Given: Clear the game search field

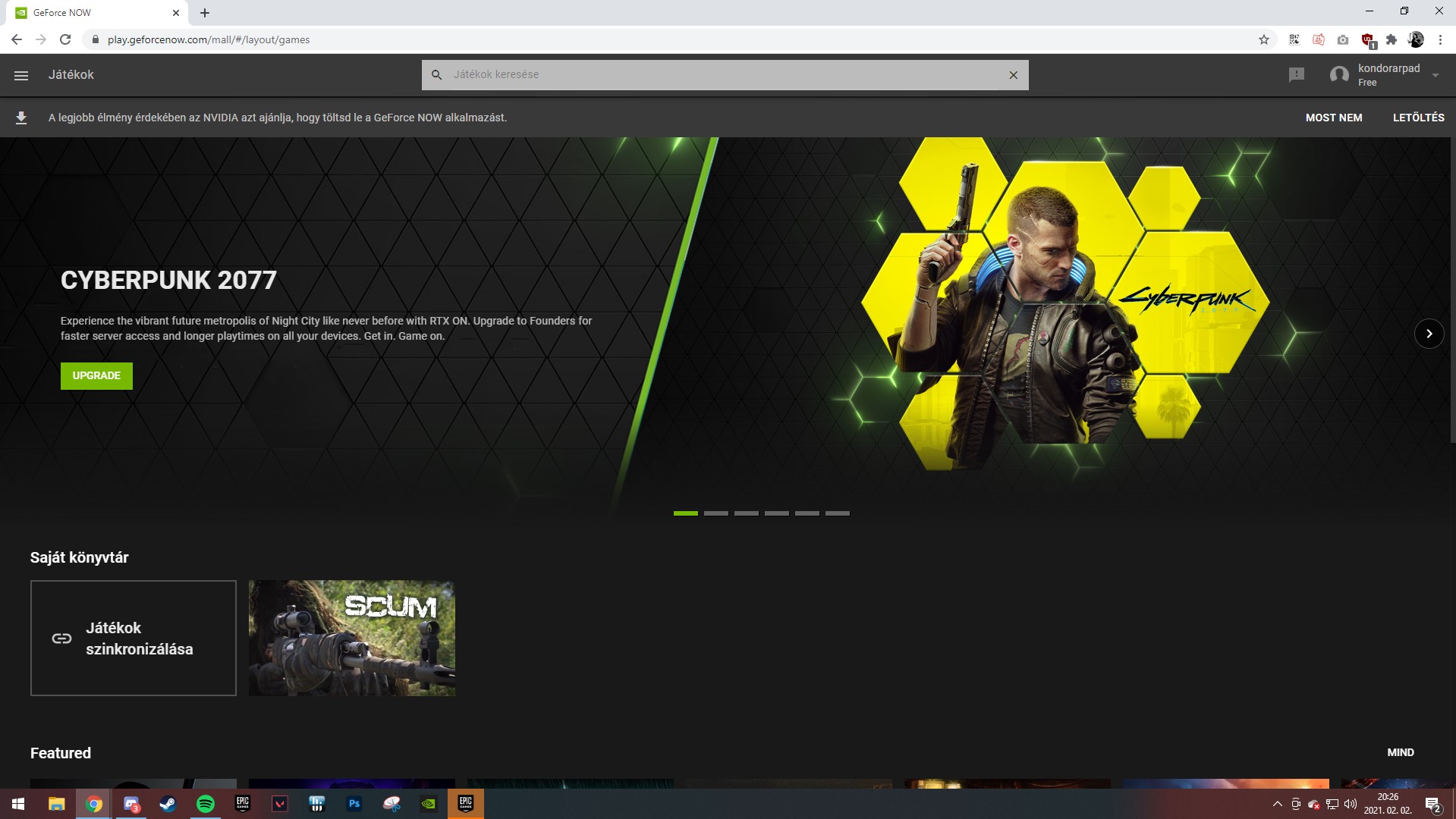Looking at the screenshot, I should click(1013, 75).
